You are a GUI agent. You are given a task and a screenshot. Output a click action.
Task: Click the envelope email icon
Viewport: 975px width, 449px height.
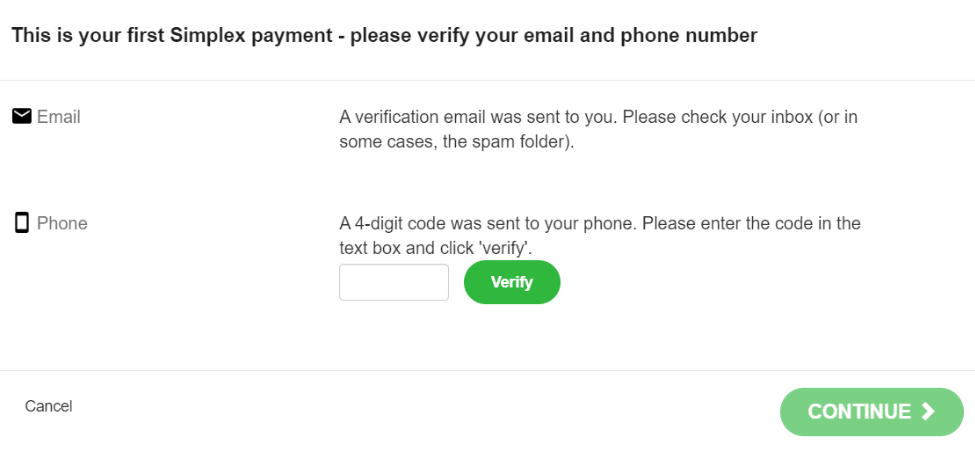[22, 116]
